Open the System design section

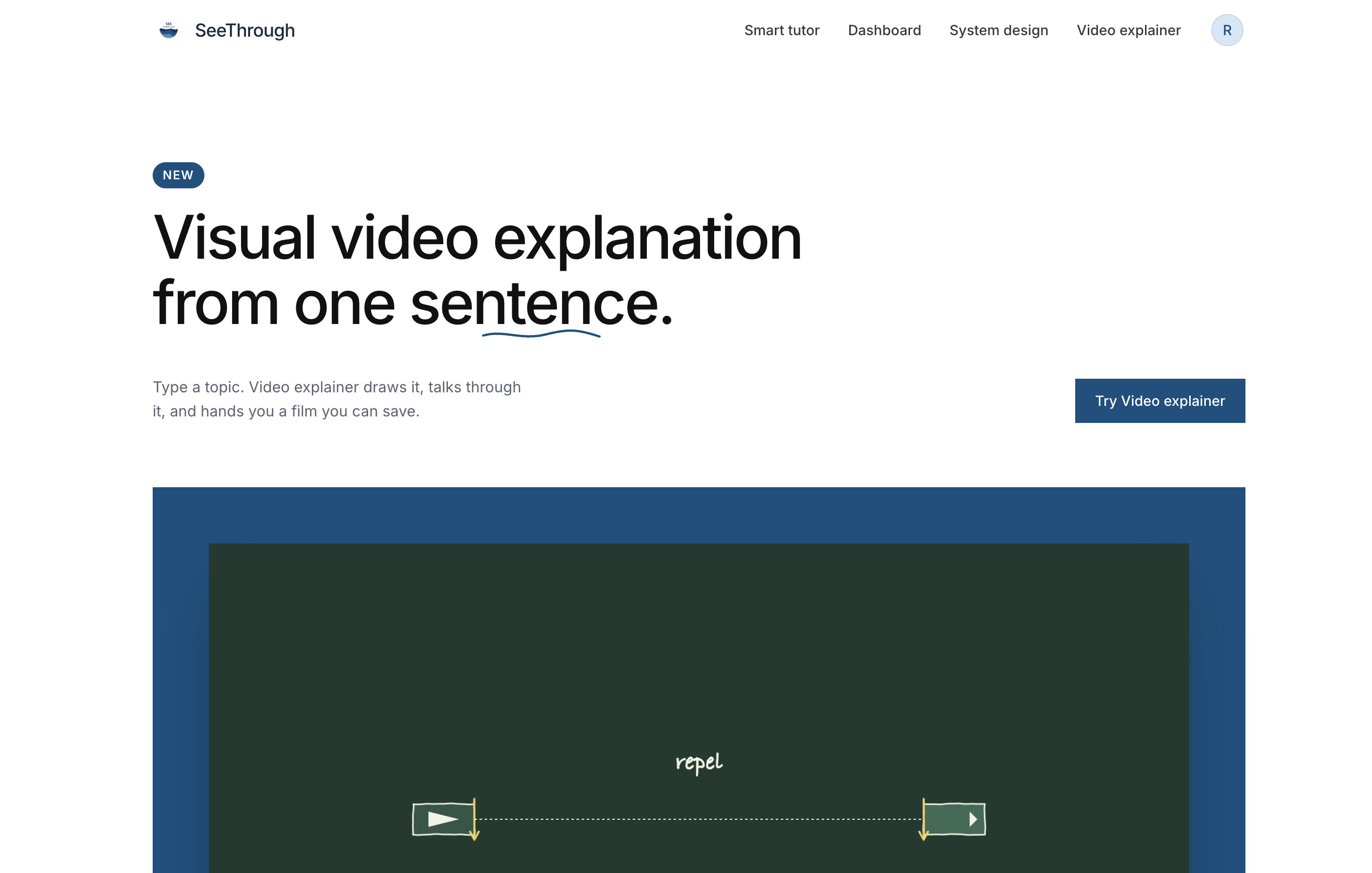coord(998,30)
